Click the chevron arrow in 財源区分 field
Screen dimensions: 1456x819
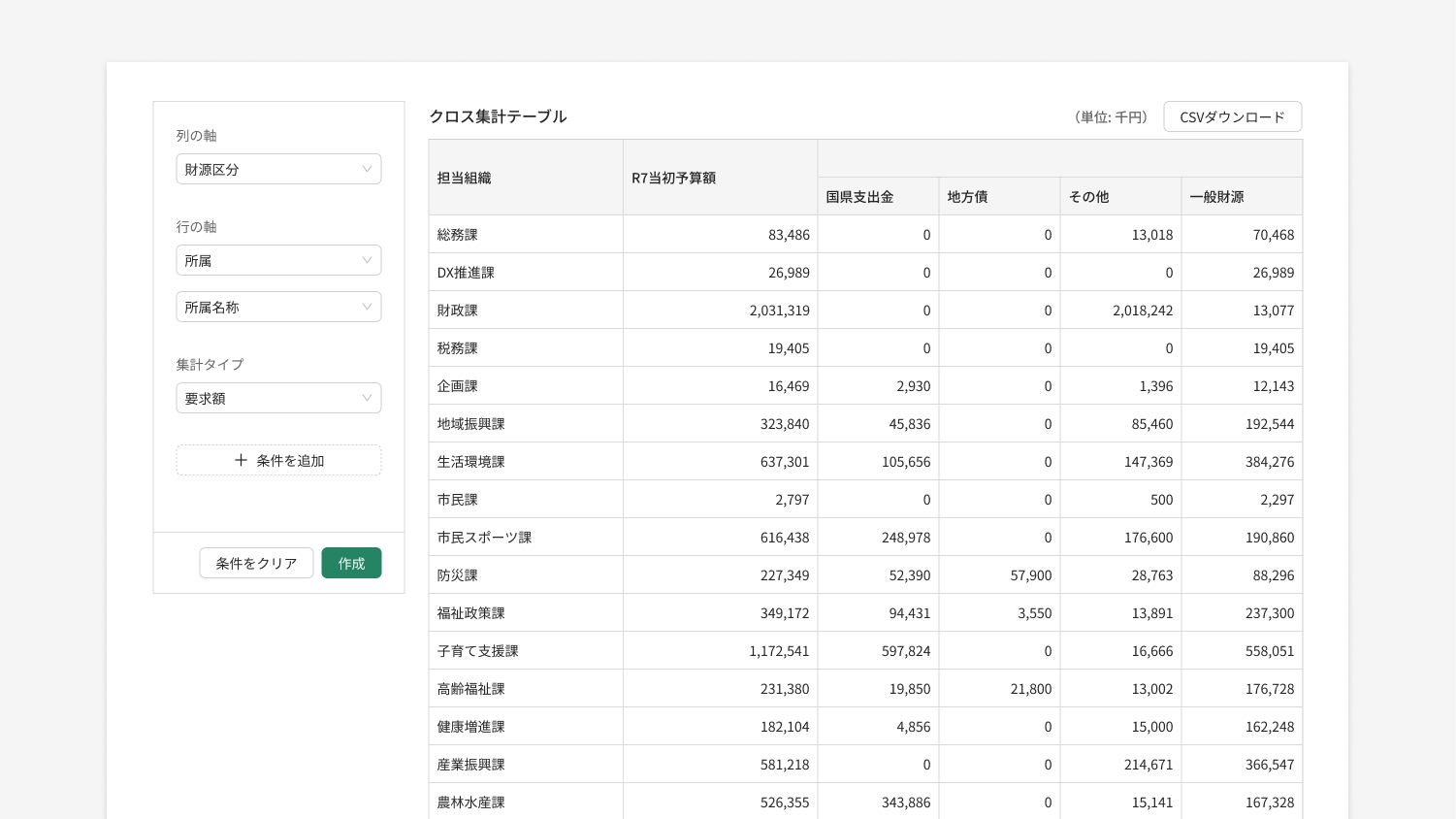367,169
